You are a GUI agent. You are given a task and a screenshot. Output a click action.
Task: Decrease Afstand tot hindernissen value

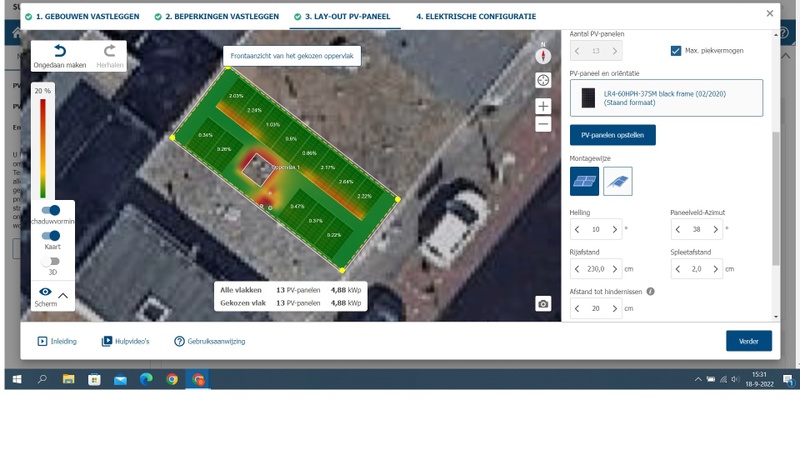(x=577, y=309)
